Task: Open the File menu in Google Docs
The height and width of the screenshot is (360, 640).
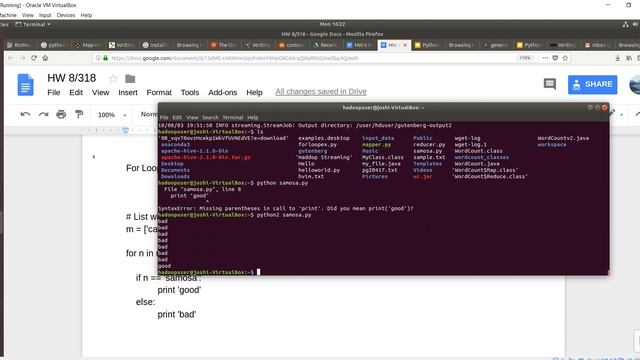Action: [x=53, y=93]
